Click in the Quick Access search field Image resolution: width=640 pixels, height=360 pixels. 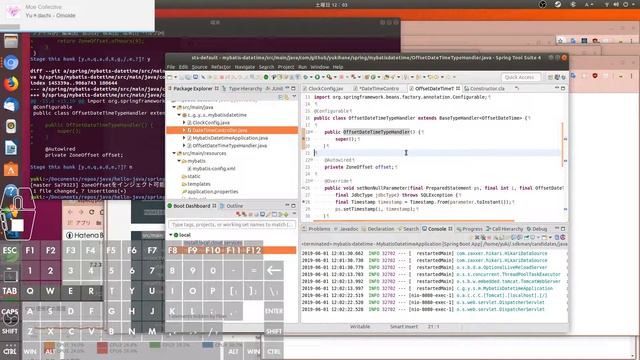click(x=520, y=77)
